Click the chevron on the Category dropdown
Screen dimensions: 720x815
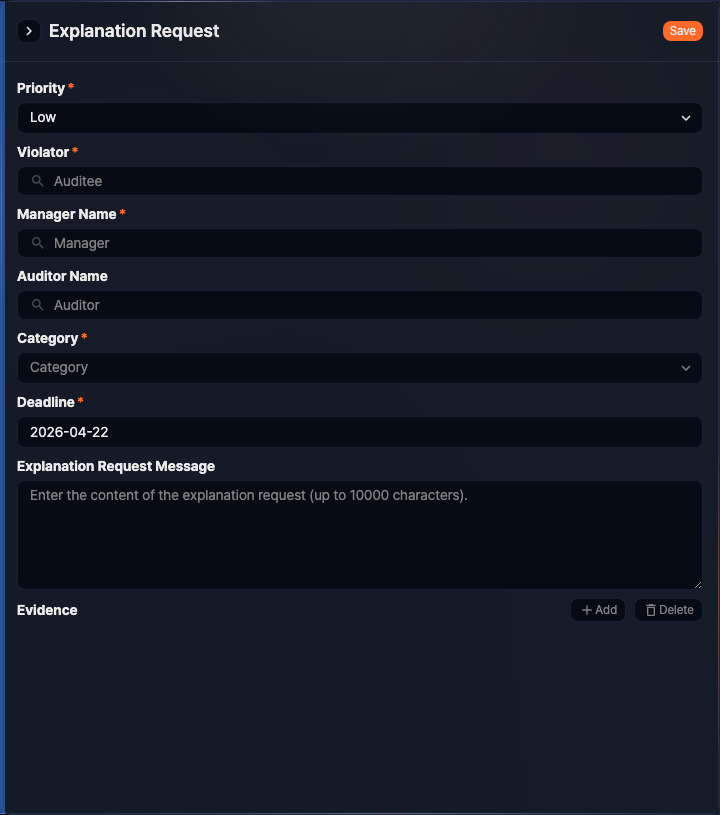coord(686,368)
